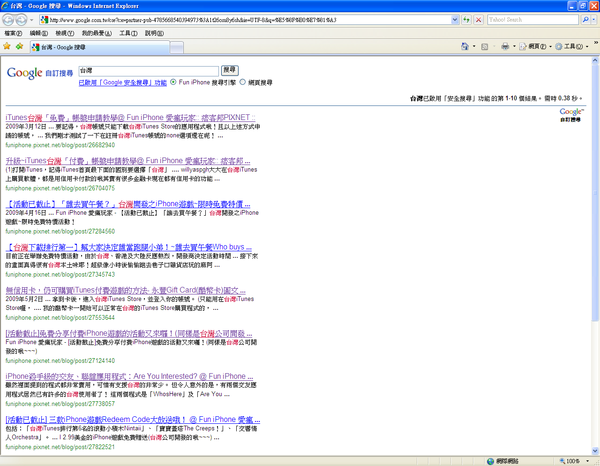Viewport: 600px width, 466px height.
Task: Open the Favorites Center yellow star
Action: pos(7,46)
